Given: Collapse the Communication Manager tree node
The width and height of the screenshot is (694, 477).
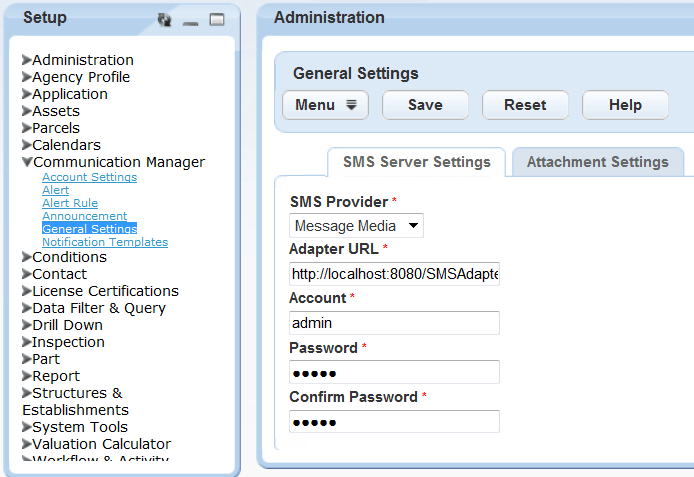Looking at the screenshot, I should click(27, 162).
